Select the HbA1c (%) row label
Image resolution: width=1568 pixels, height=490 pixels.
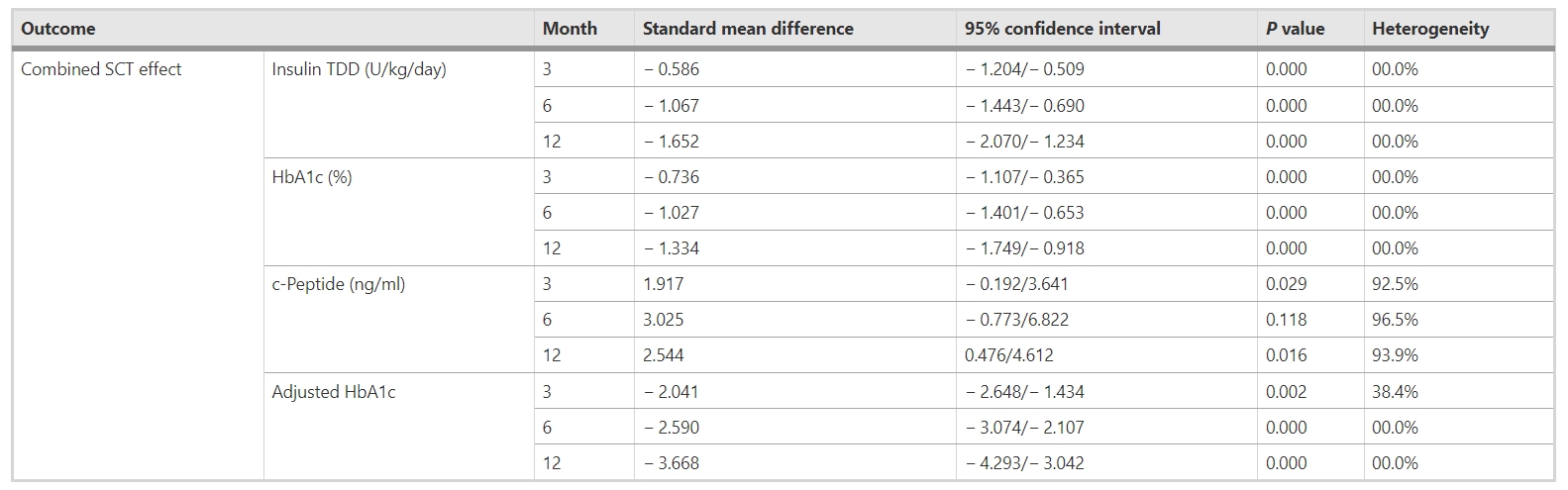click(312, 177)
